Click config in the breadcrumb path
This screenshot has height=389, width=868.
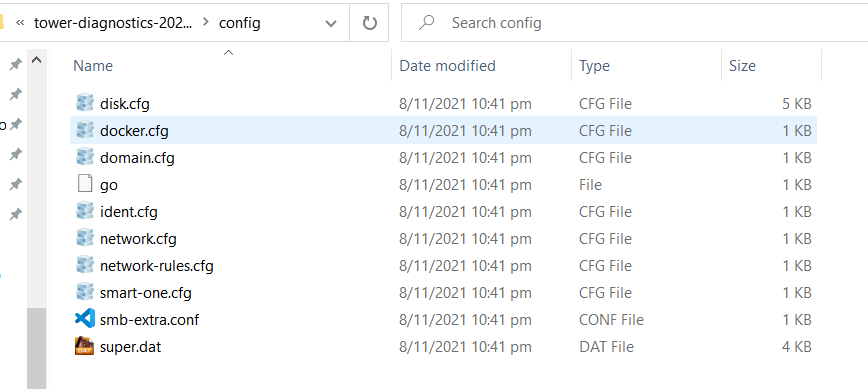(240, 23)
